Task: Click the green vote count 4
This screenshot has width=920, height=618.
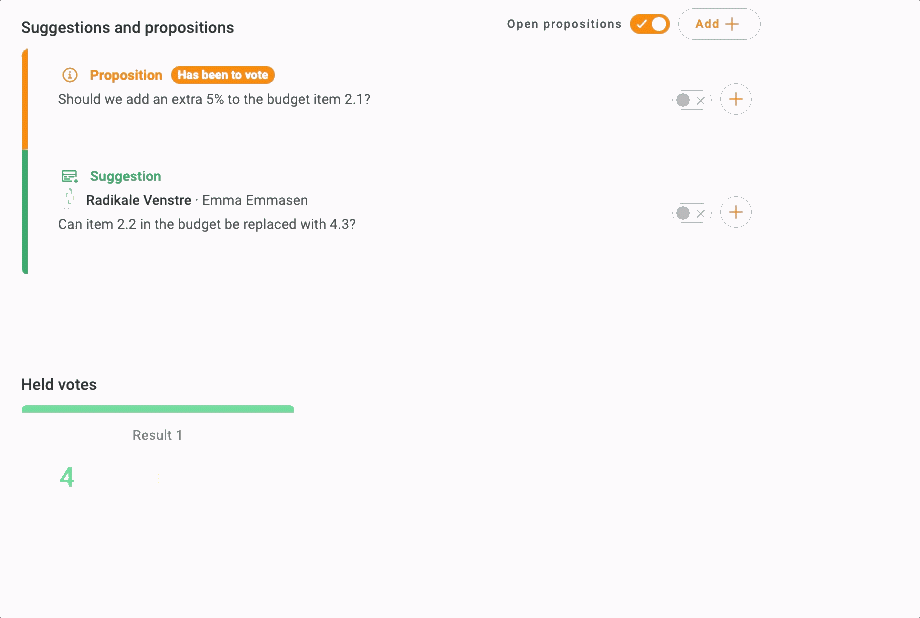Action: (67, 478)
